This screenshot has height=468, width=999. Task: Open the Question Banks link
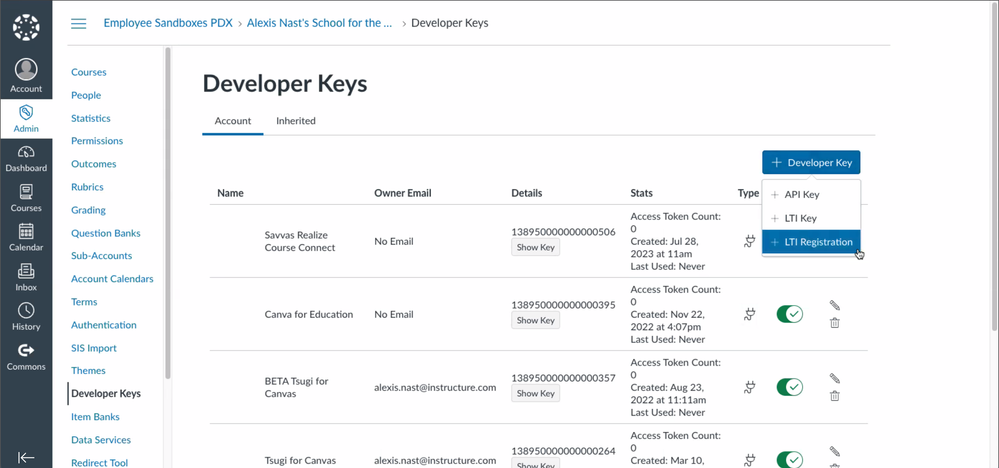pos(106,233)
